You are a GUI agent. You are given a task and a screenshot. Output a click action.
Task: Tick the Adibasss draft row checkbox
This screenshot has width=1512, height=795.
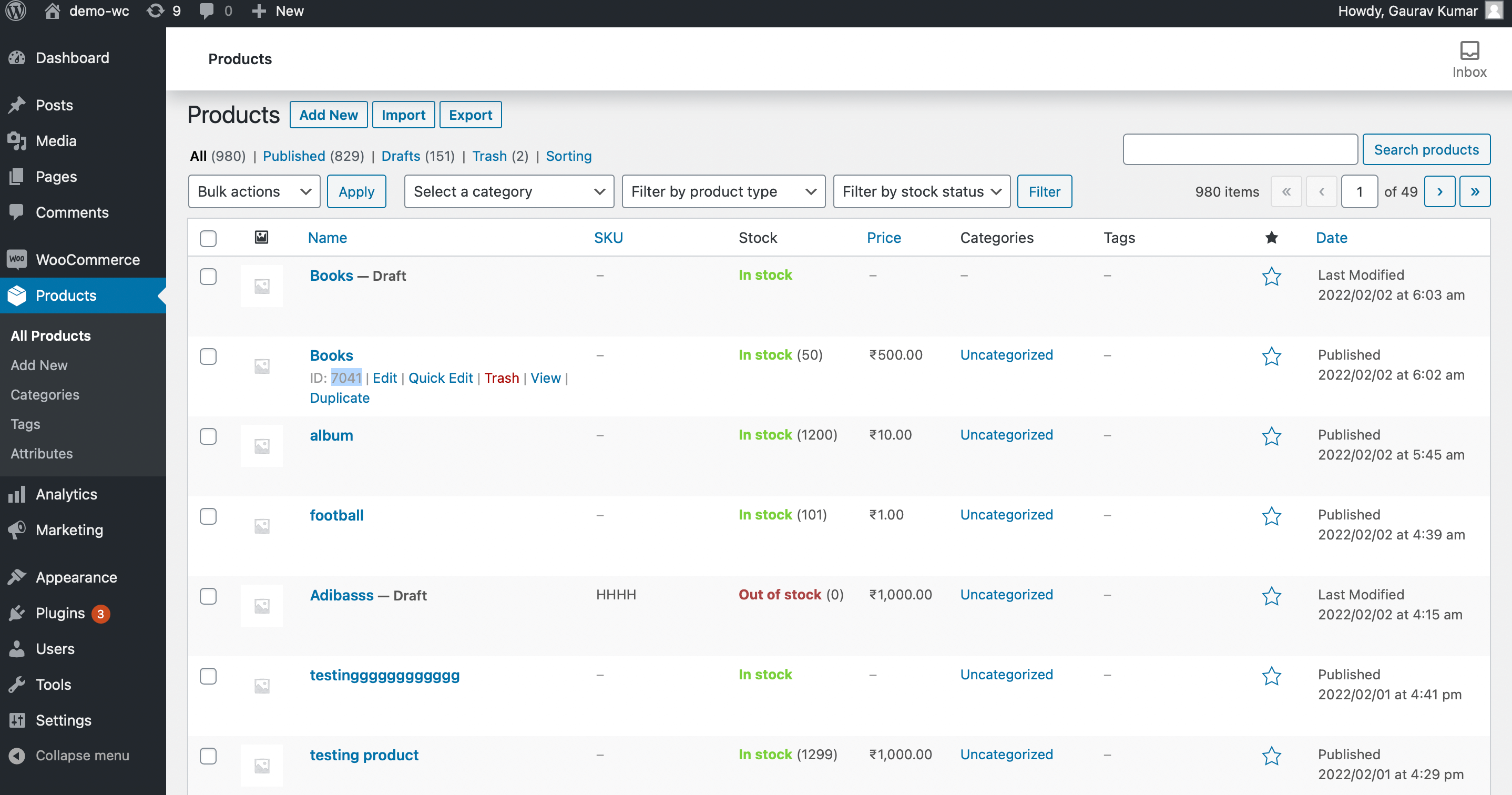pos(208,596)
